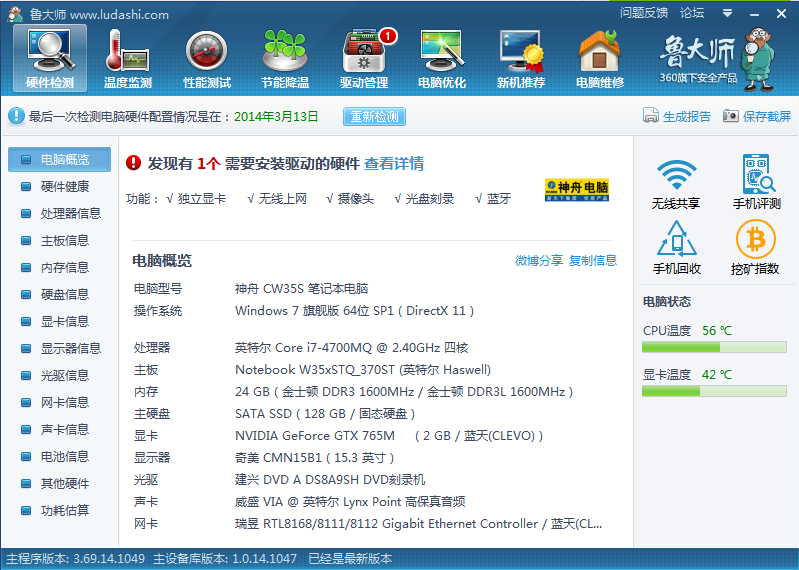799x570 pixels.
Task: Open 挖矿指数 bitcoin mining index
Action: pos(756,248)
